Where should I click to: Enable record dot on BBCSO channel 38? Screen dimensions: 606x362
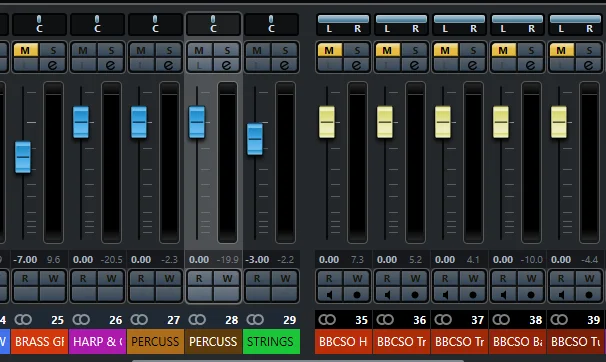(x=531, y=295)
